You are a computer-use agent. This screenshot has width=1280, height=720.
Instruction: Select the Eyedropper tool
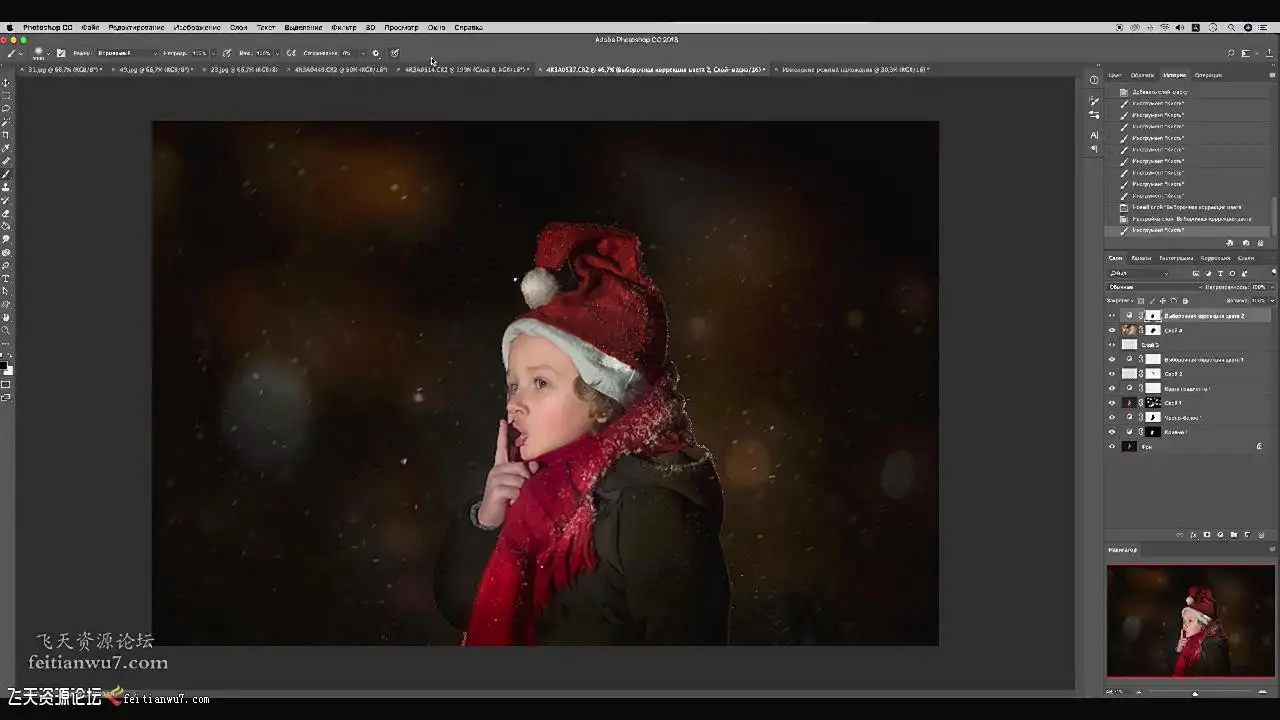point(6,148)
